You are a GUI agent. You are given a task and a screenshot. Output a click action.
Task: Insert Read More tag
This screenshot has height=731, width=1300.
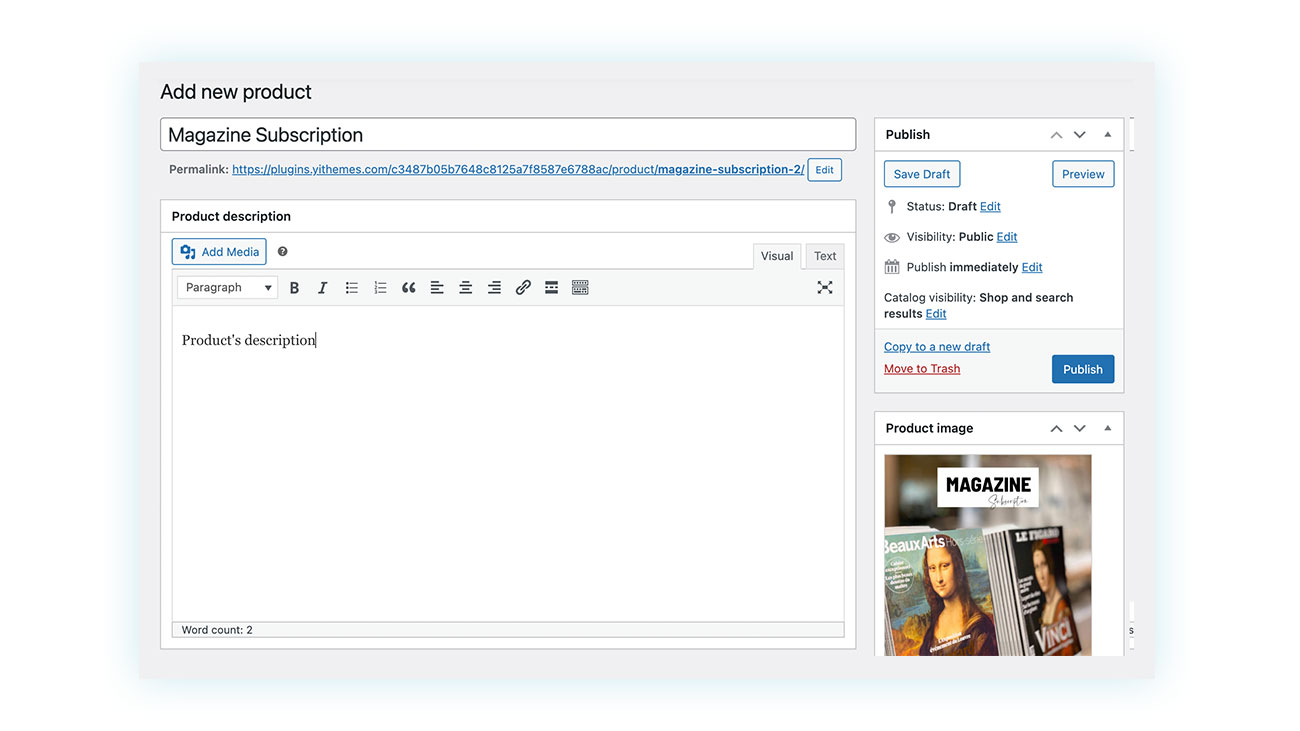(x=551, y=288)
